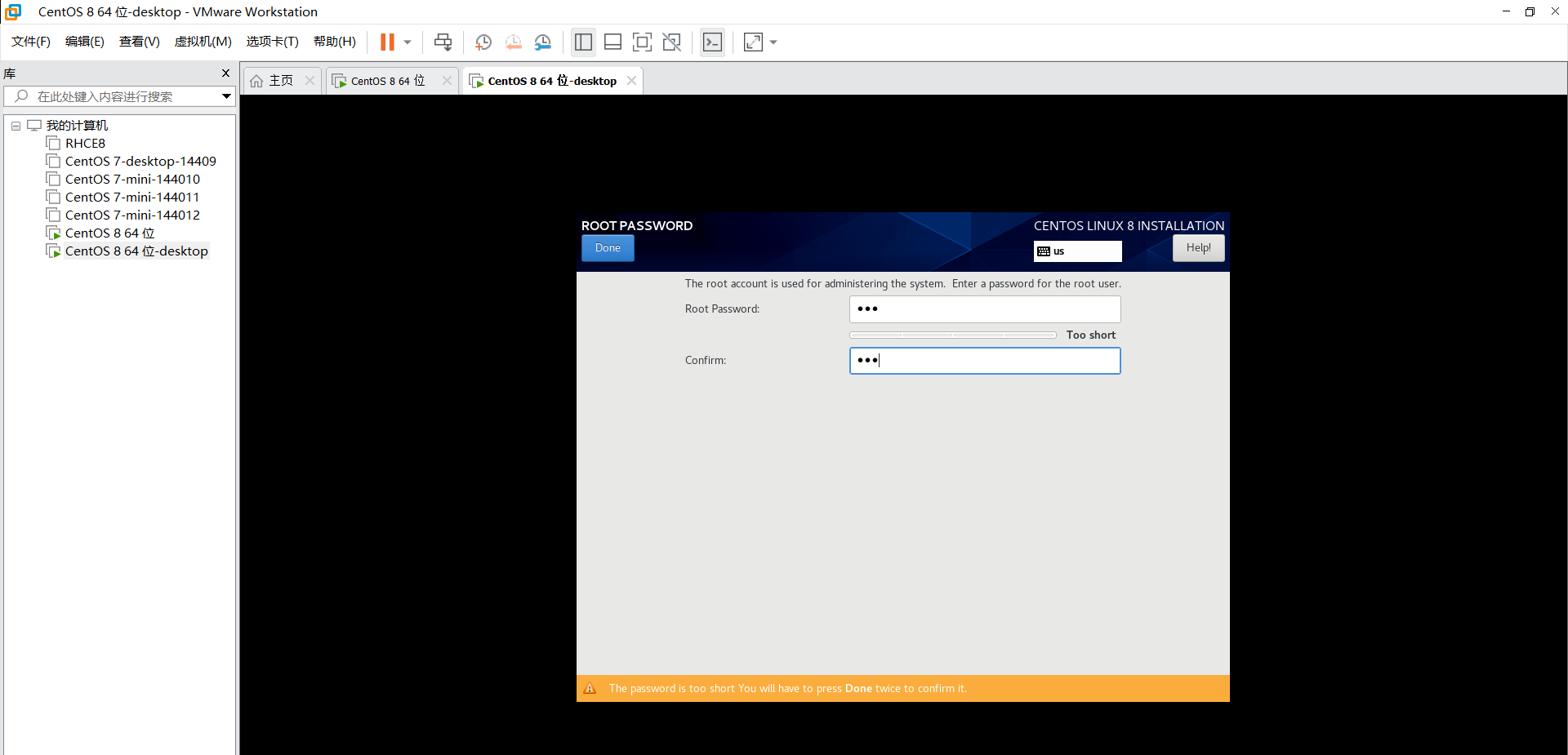Toggle the library sidebar view
The height and width of the screenshot is (755, 1568).
point(583,42)
